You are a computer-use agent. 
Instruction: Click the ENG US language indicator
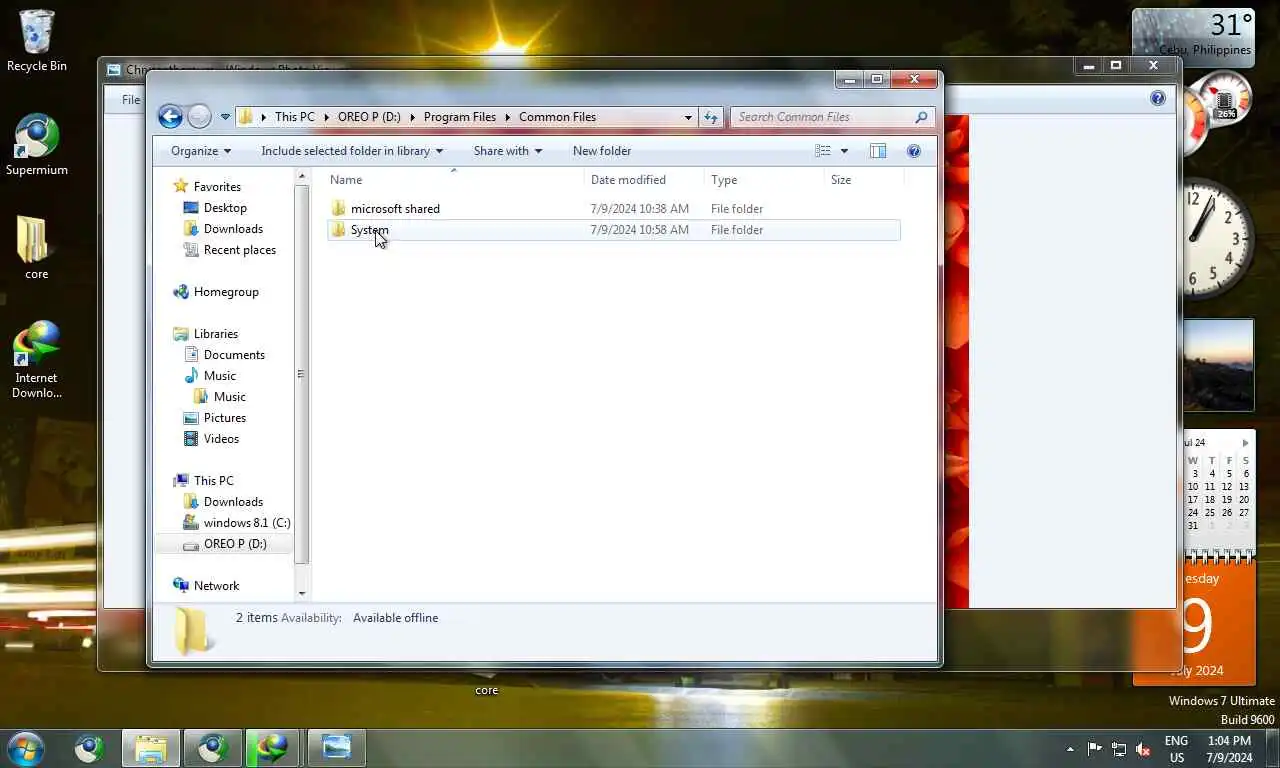[1176, 749]
